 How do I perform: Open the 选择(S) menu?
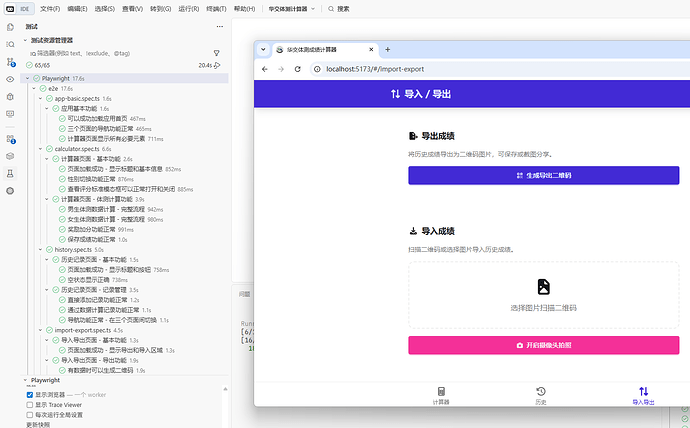coord(104,9)
